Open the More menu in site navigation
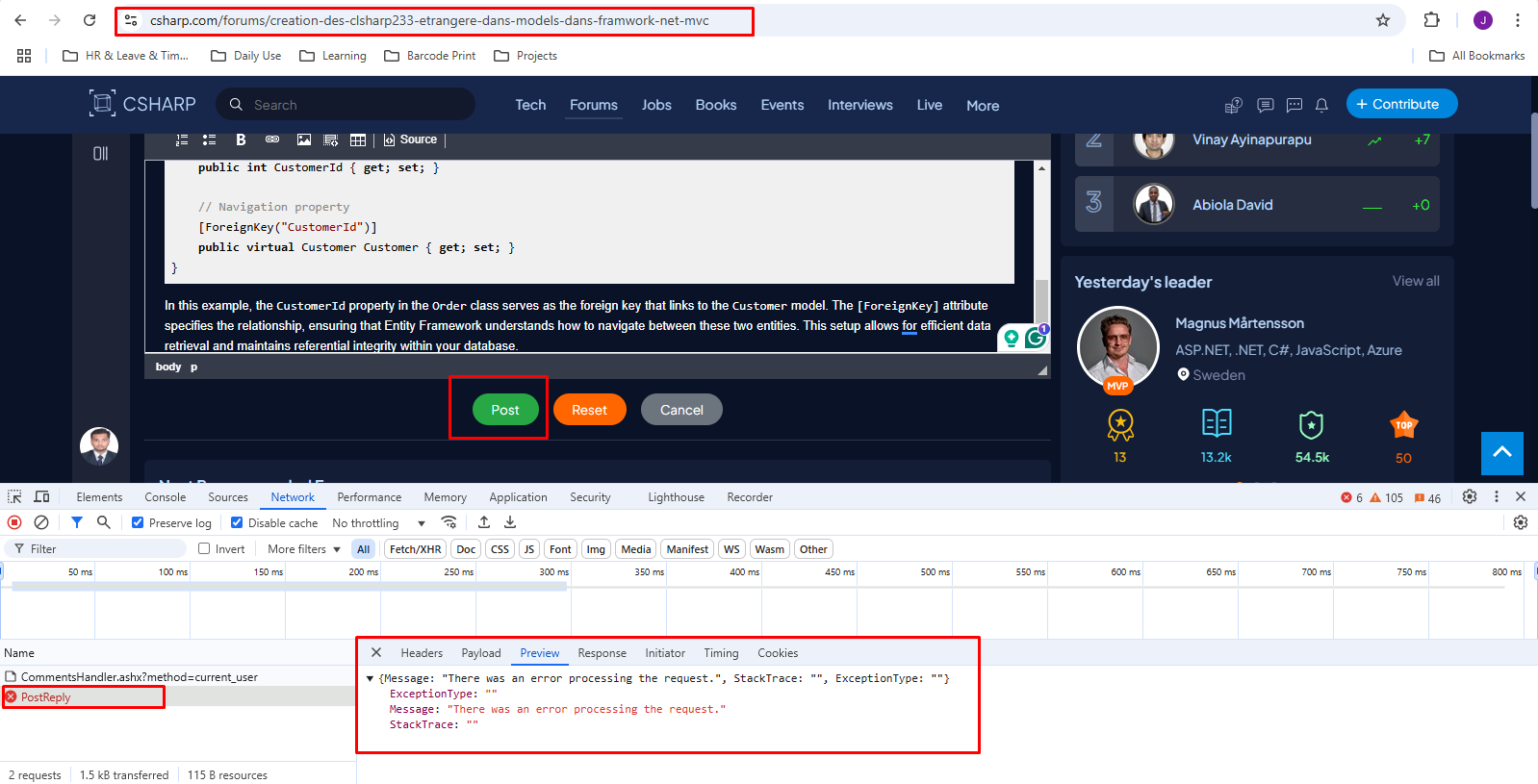The height and width of the screenshot is (784, 1538). coord(983,105)
